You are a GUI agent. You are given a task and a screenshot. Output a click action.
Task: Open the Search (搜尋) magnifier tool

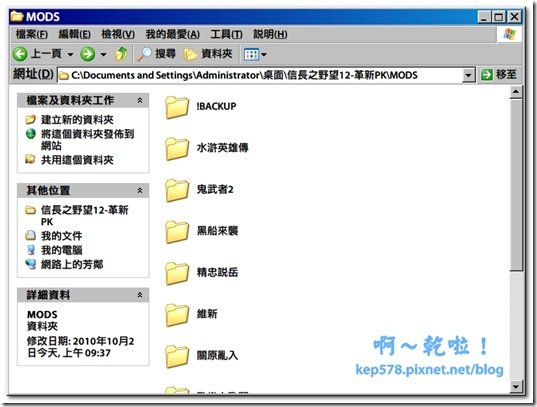point(157,54)
